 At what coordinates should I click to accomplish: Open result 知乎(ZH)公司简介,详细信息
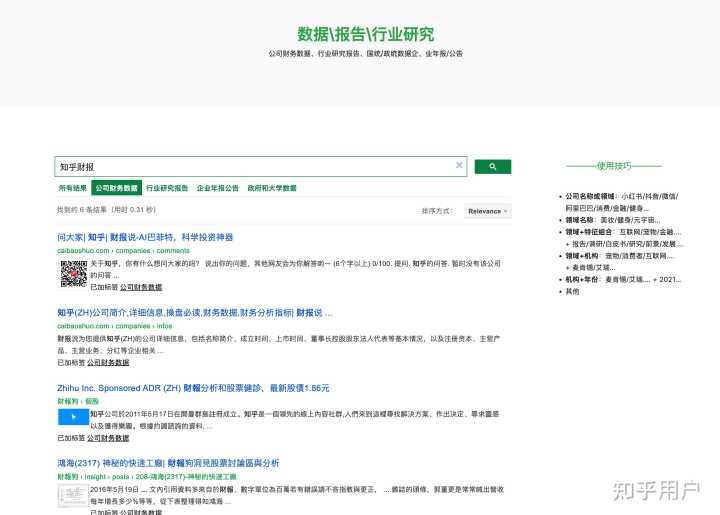[195, 313]
